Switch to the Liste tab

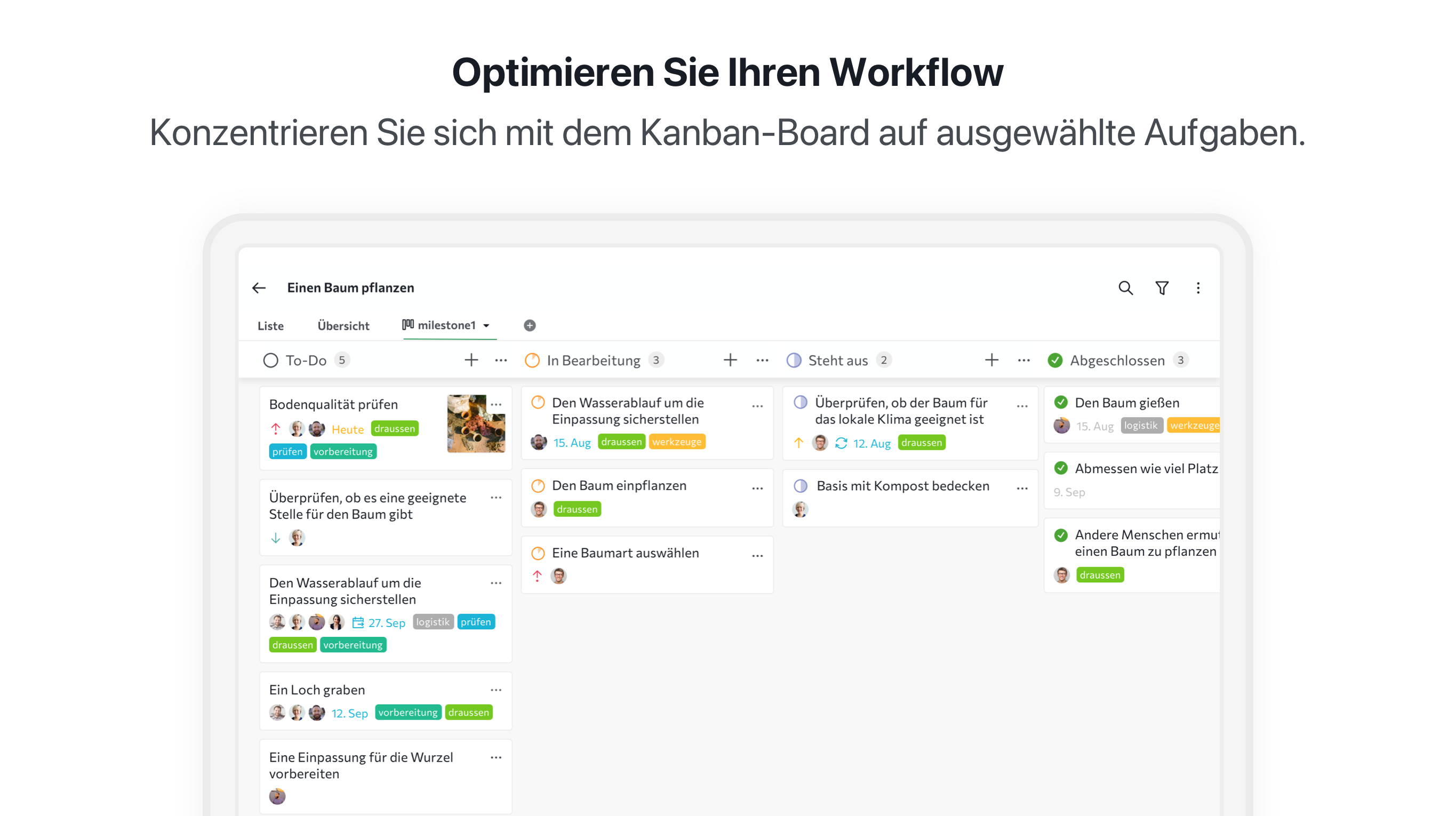pyautogui.click(x=271, y=326)
